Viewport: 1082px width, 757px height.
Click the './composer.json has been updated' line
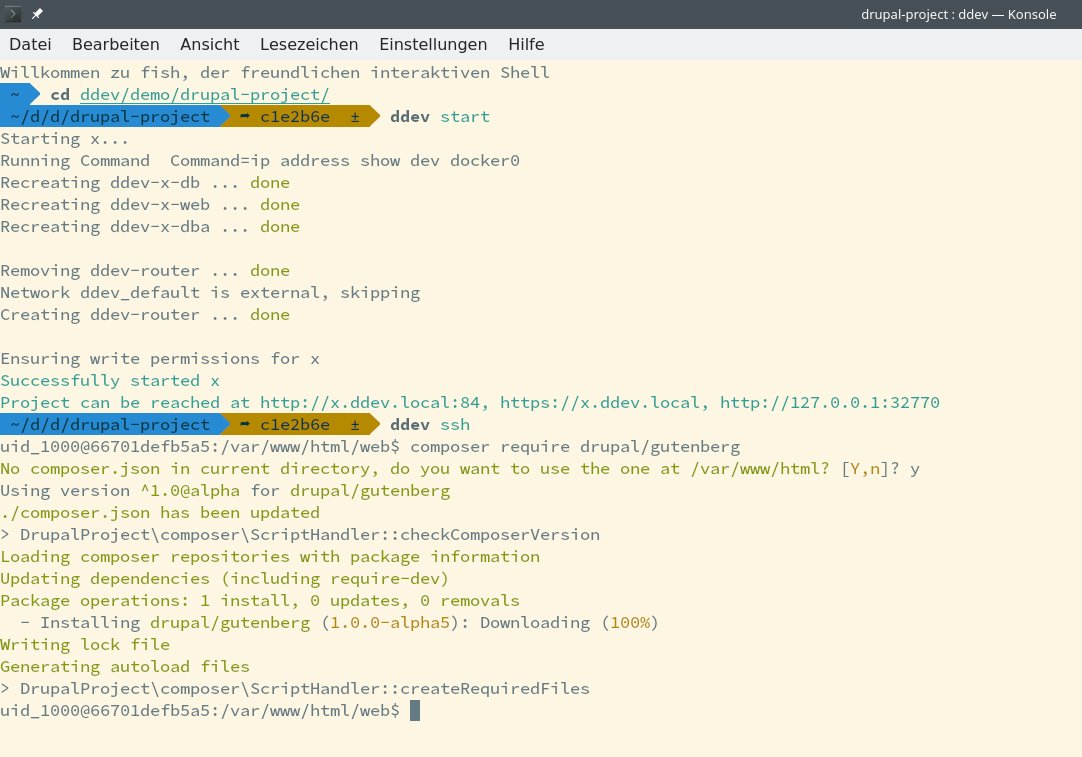click(160, 513)
